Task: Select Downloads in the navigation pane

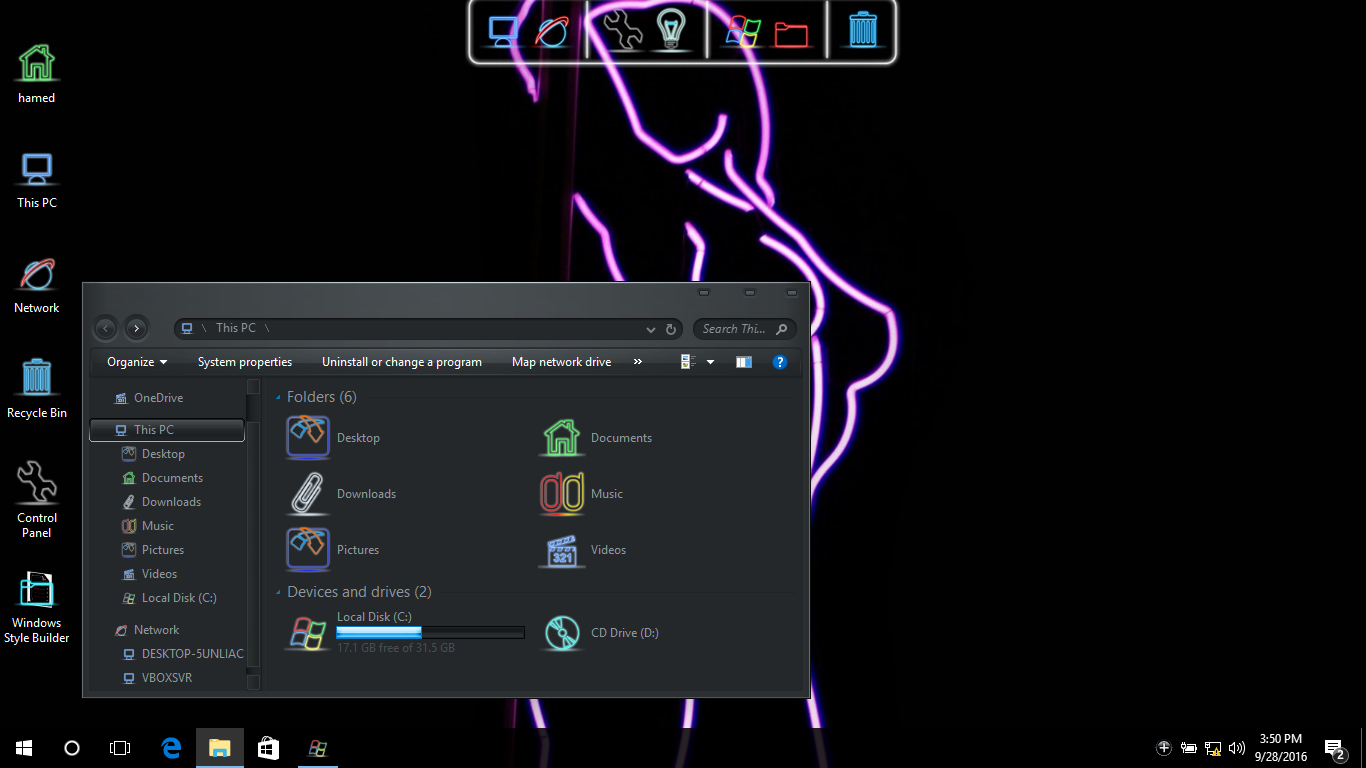Action: (x=171, y=502)
